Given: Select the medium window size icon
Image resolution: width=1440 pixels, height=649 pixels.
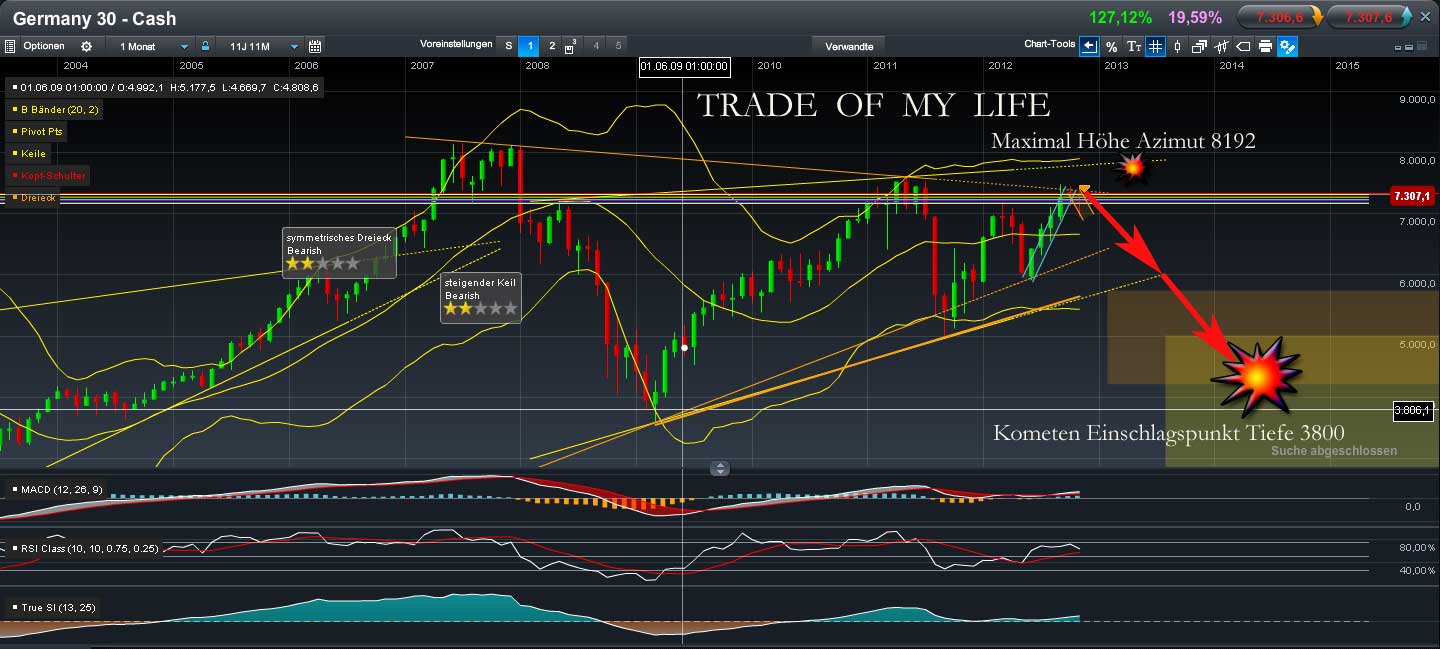Looking at the screenshot, I should 1409,47.
